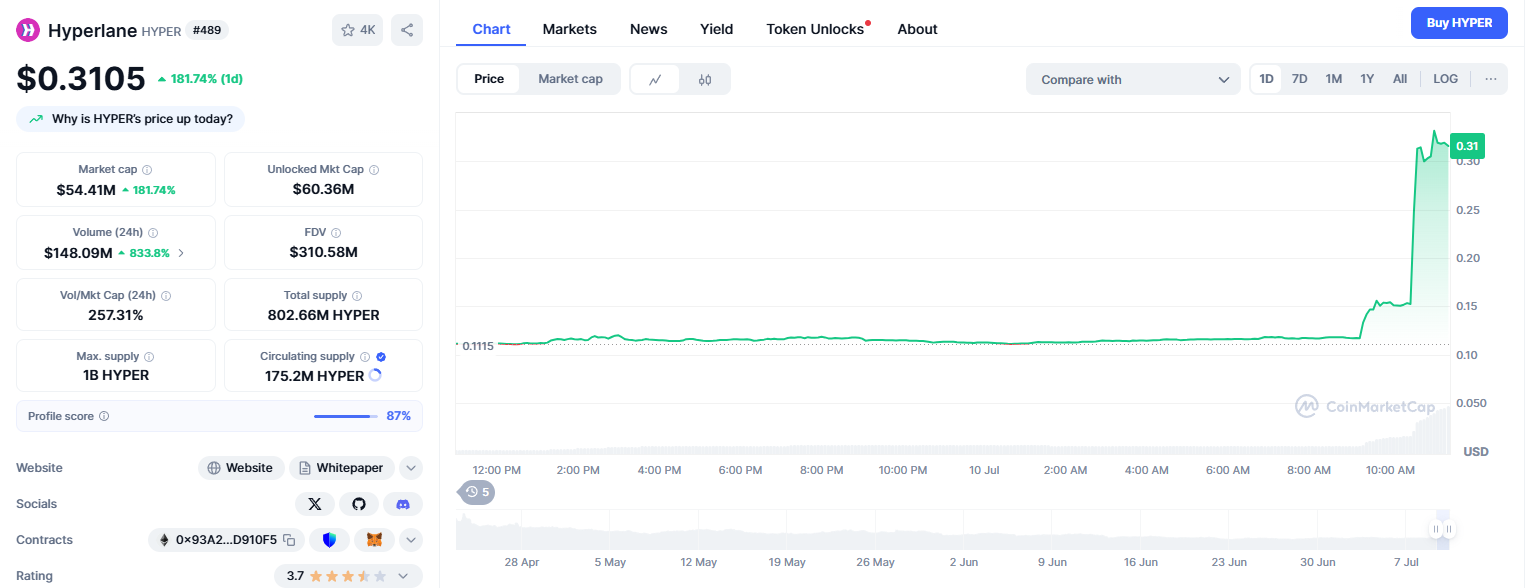The height and width of the screenshot is (588, 1525).
Task: Expand the Contracts chevron for more networks
Action: [410, 539]
